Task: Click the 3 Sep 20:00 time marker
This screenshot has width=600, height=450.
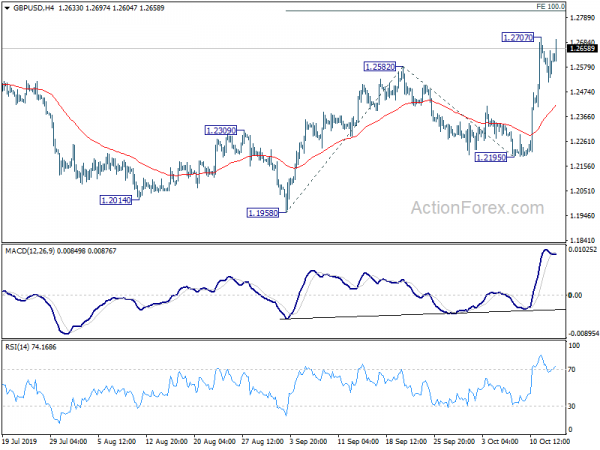Action: click(308, 441)
